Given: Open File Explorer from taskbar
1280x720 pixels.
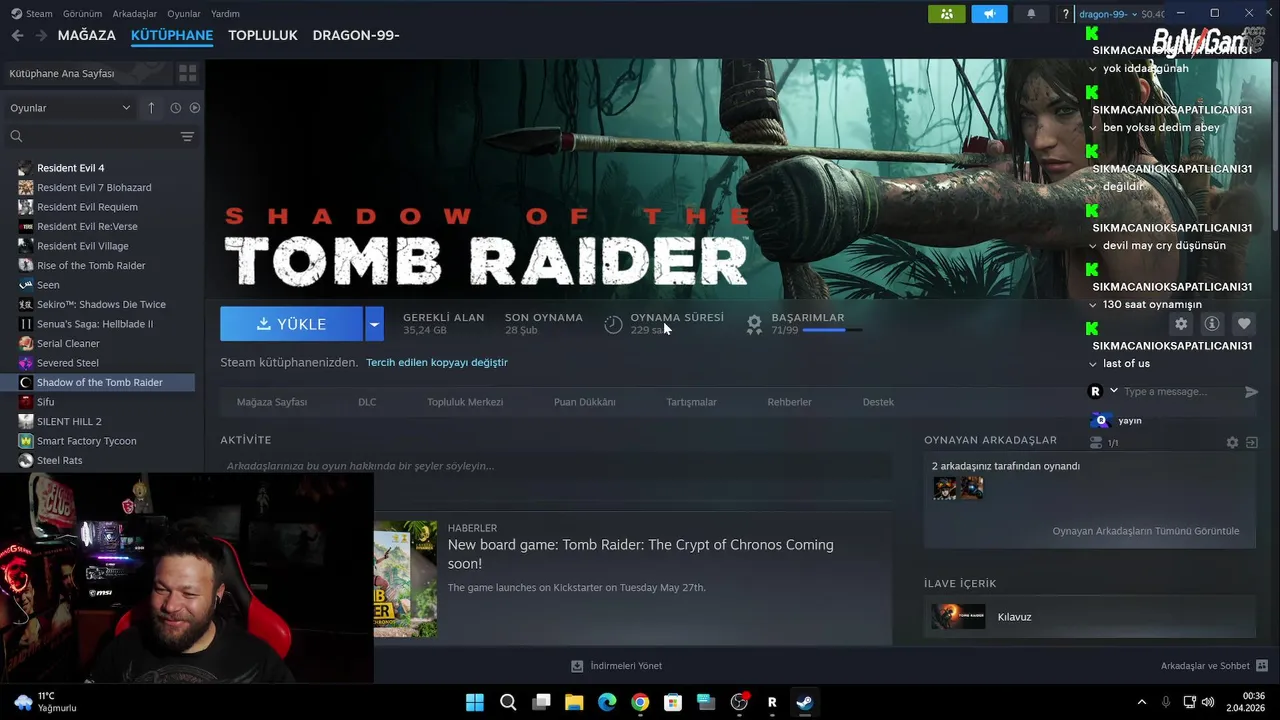Looking at the screenshot, I should point(574,702).
